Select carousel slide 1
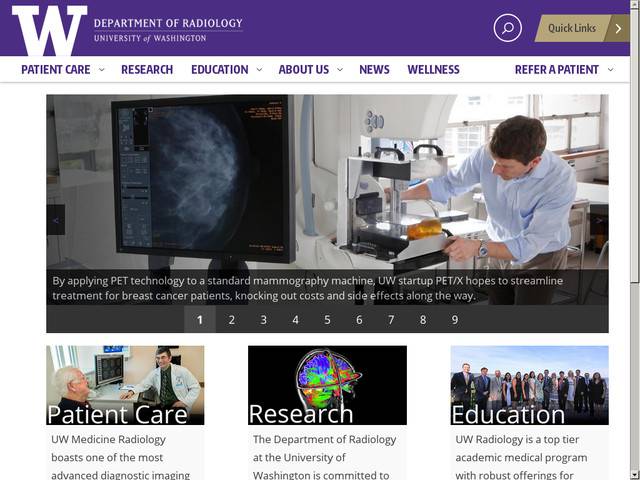The height and width of the screenshot is (480, 640). click(x=200, y=320)
